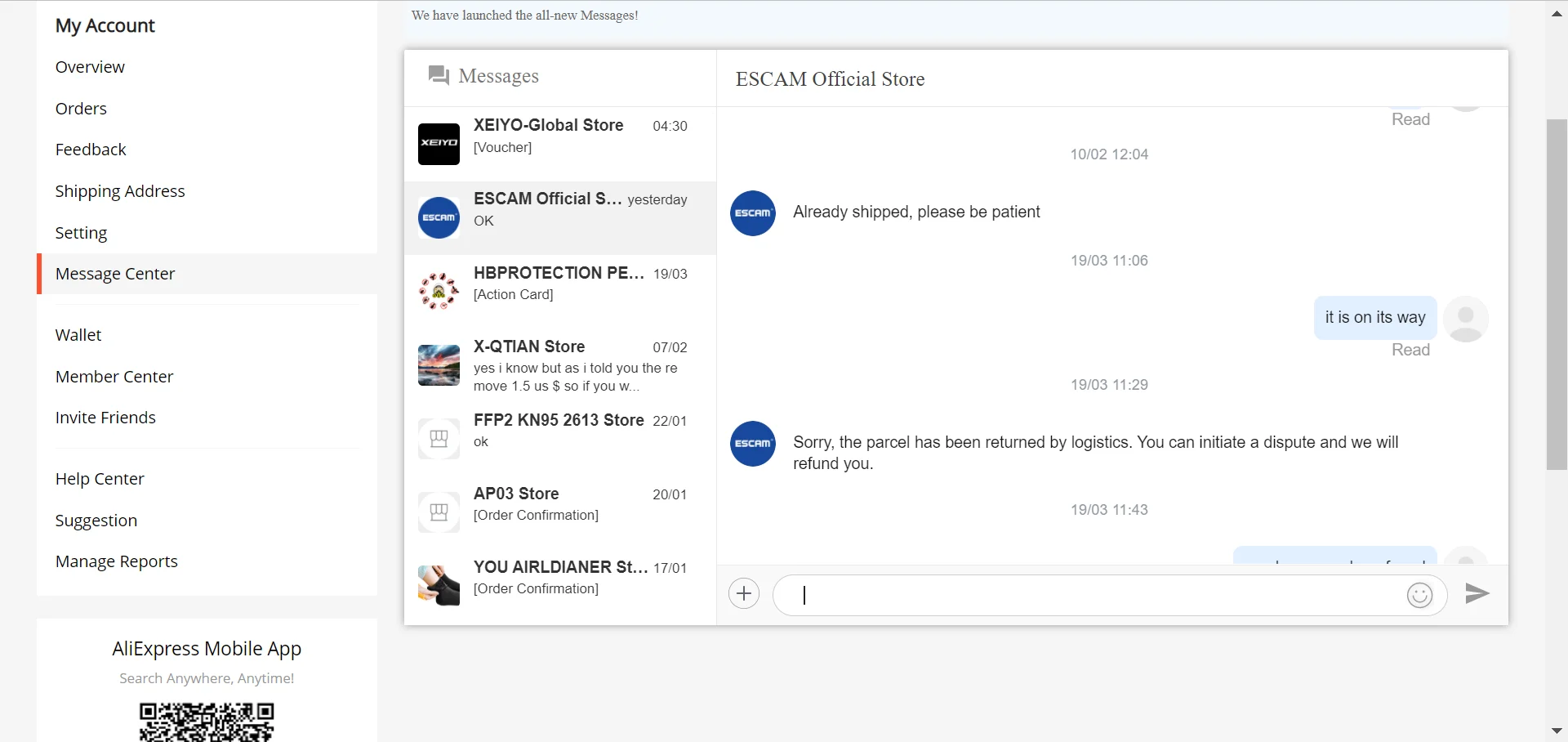Open YOU AIRLDIANER St... conversation
This screenshot has width=1568, height=742.
pos(560,585)
